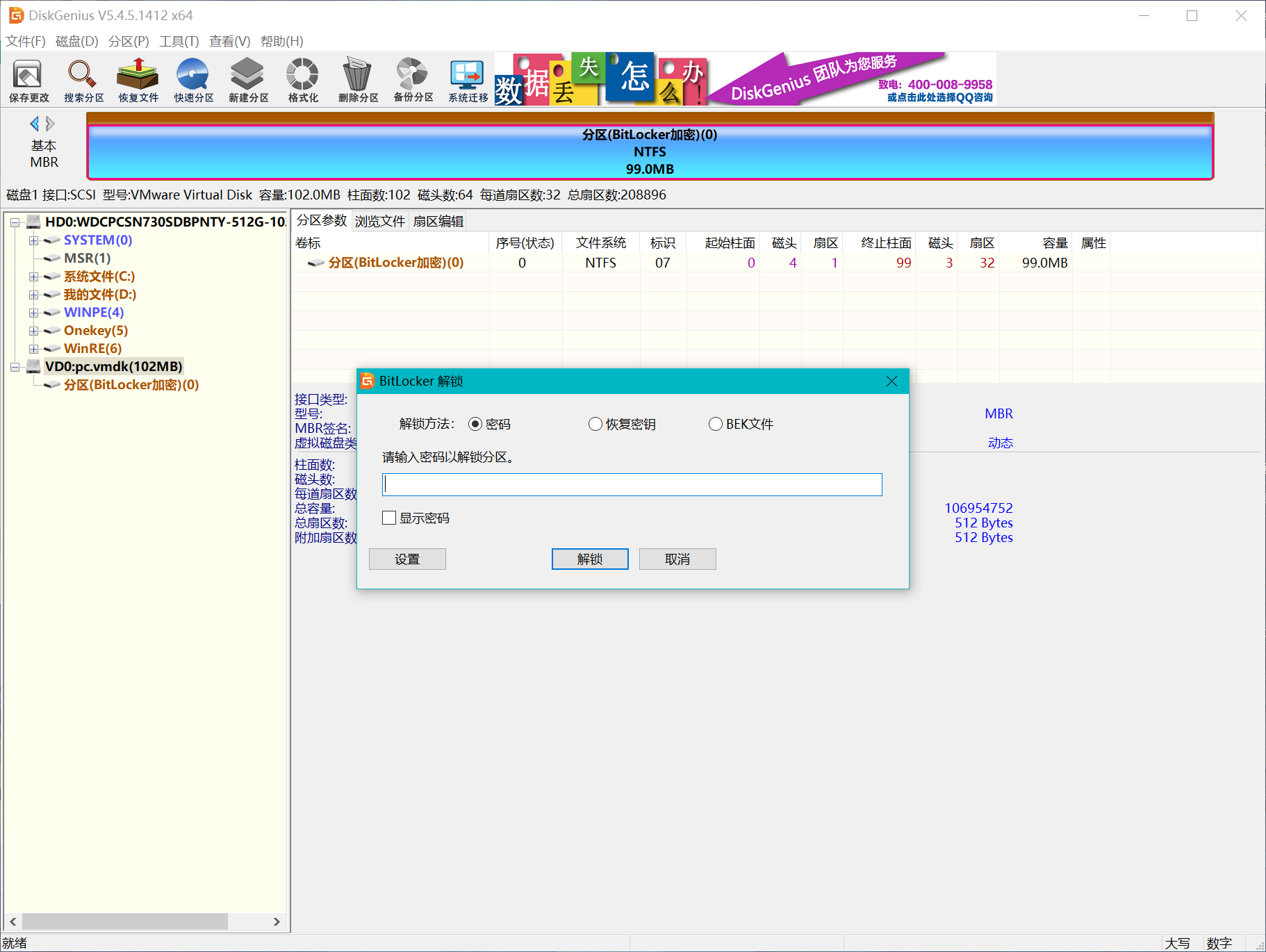Click the 数据丢失怎么办 banner ad
The height and width of the screenshot is (952, 1266).
point(601,79)
